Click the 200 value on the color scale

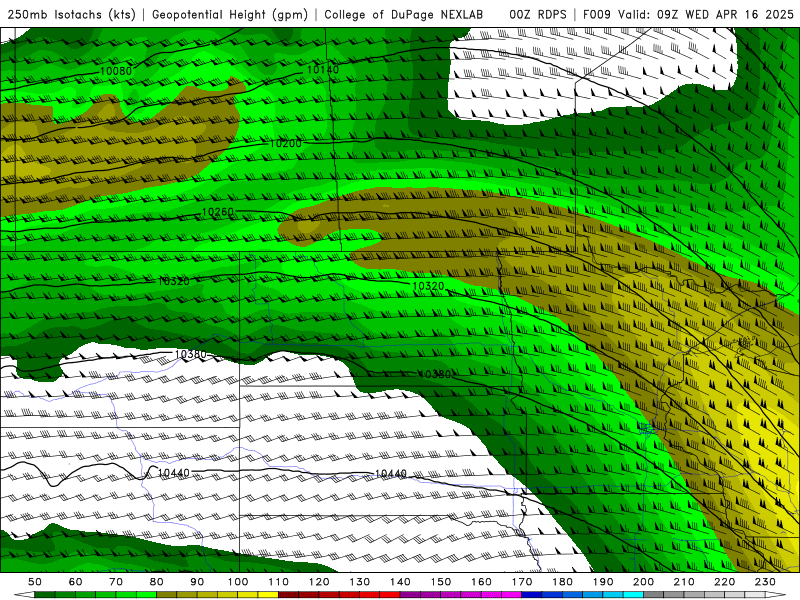click(644, 582)
